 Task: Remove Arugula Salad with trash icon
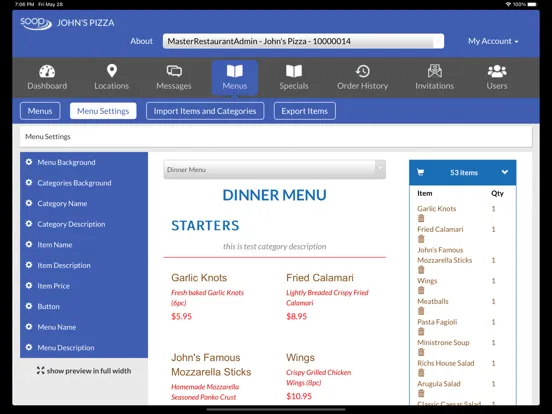[x=421, y=393]
